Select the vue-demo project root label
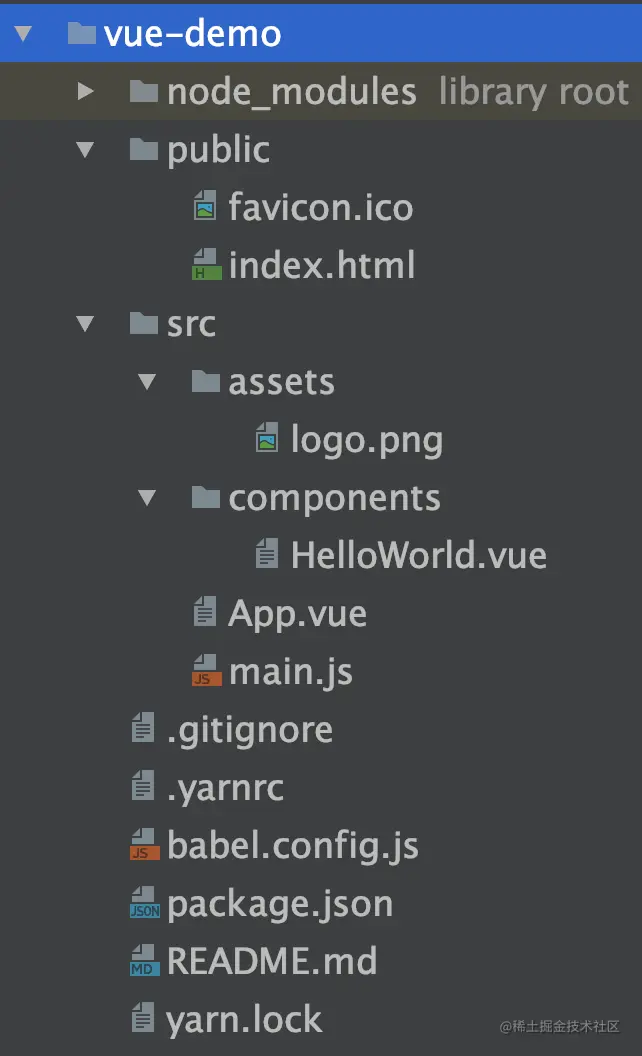The width and height of the screenshot is (642, 1056). pyautogui.click(x=192, y=34)
